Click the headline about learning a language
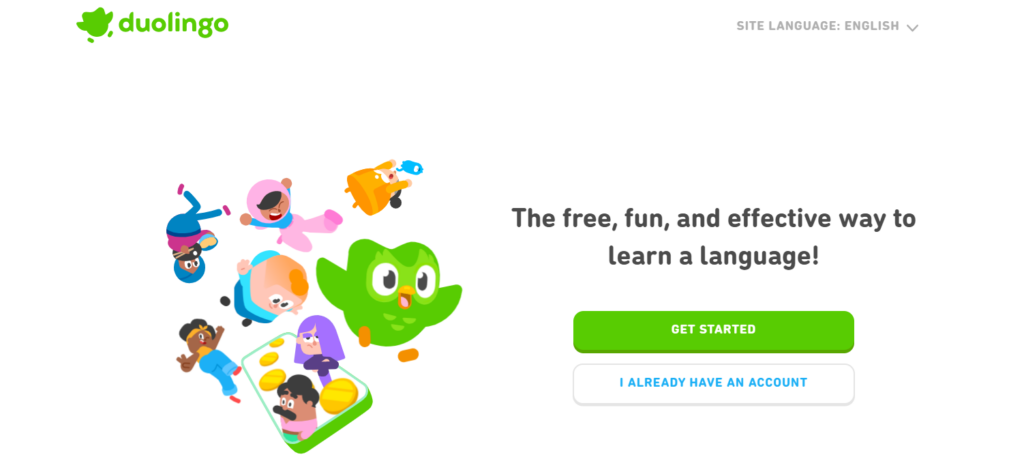Viewport: 1024px width, 474px height. (713, 236)
